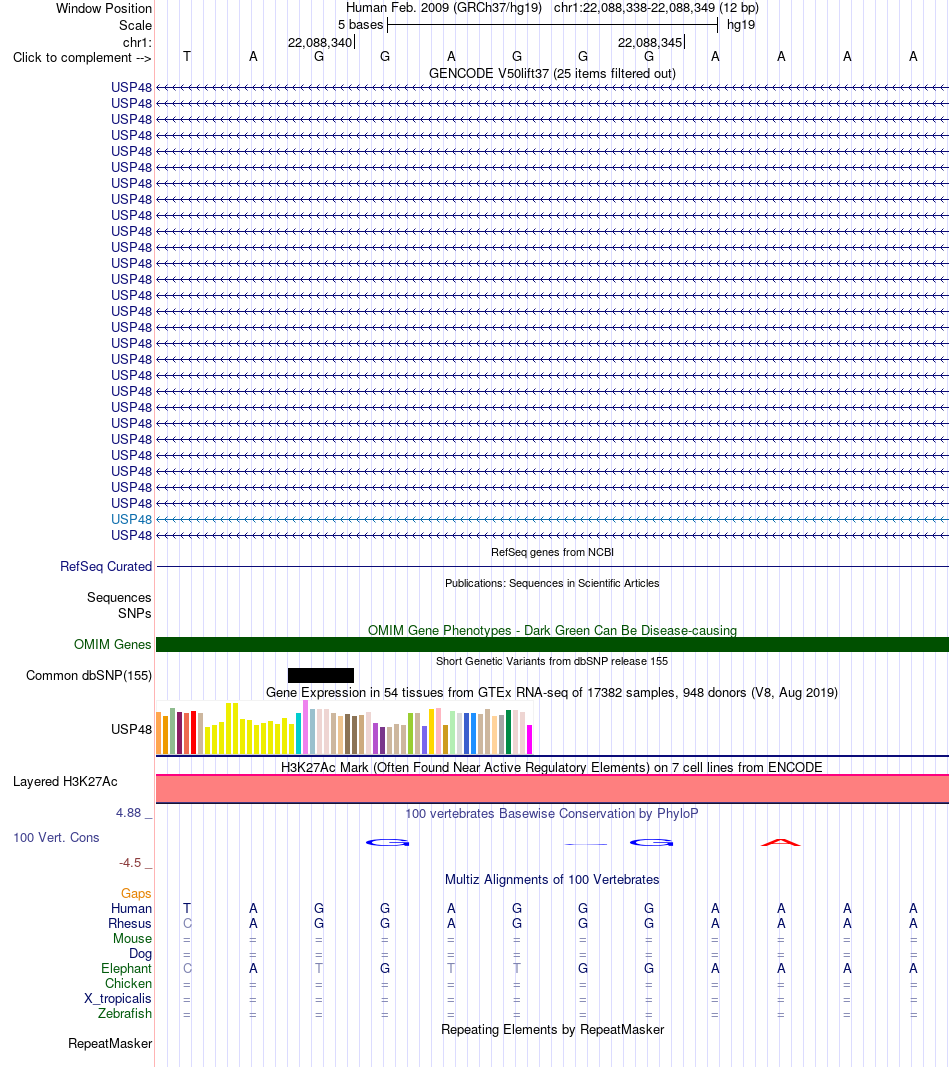Open 'Repeating Elements by RepeatMasker' title
Image resolution: width=950 pixels, height=1067 pixels.
[552, 1030]
